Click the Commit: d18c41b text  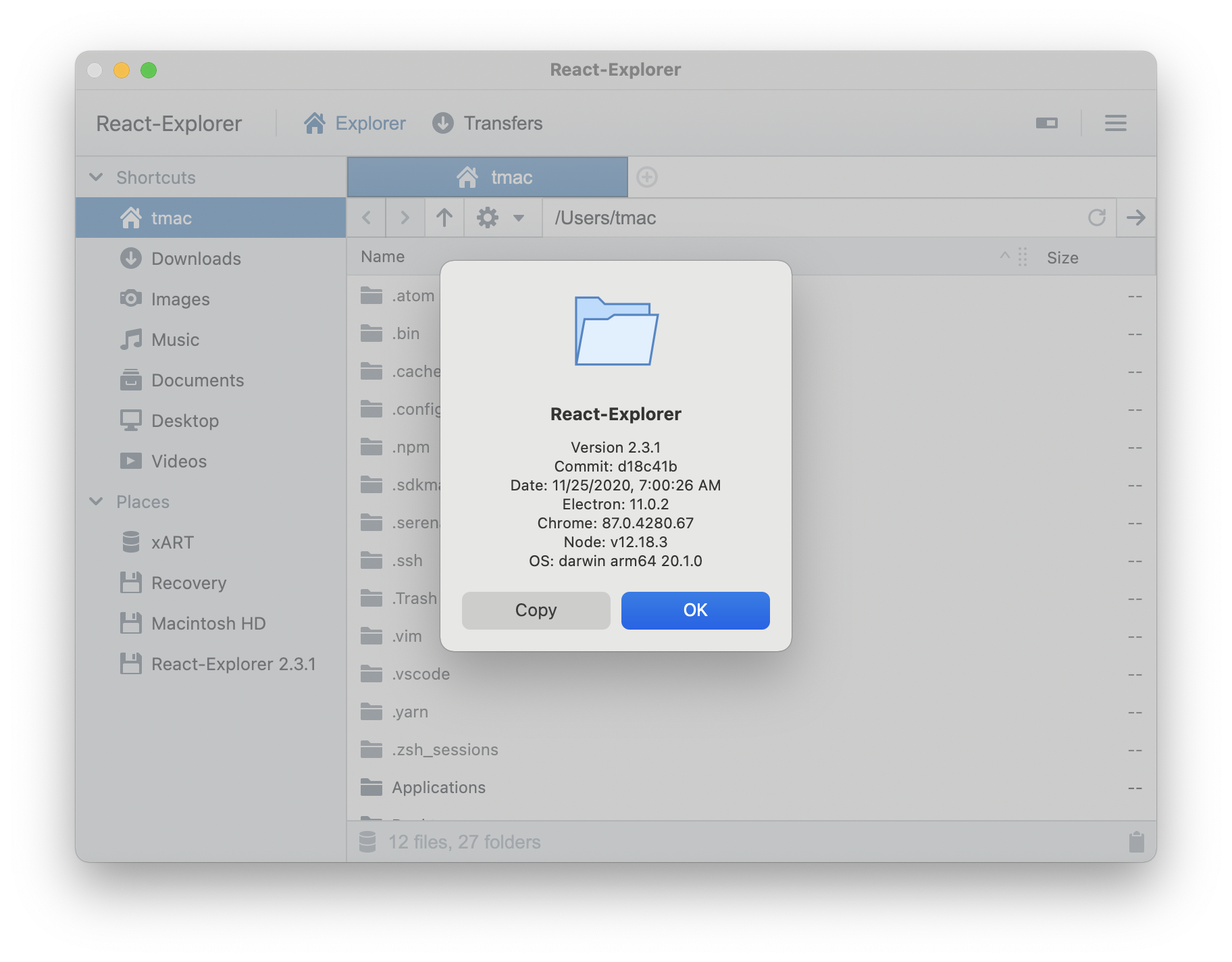616,466
